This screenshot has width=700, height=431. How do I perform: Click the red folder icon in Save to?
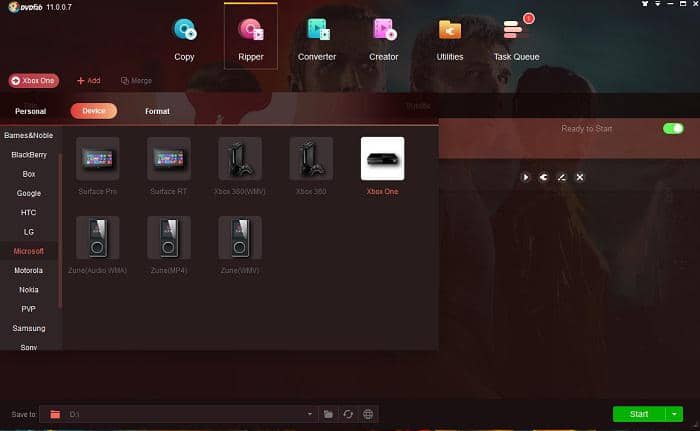coord(55,414)
